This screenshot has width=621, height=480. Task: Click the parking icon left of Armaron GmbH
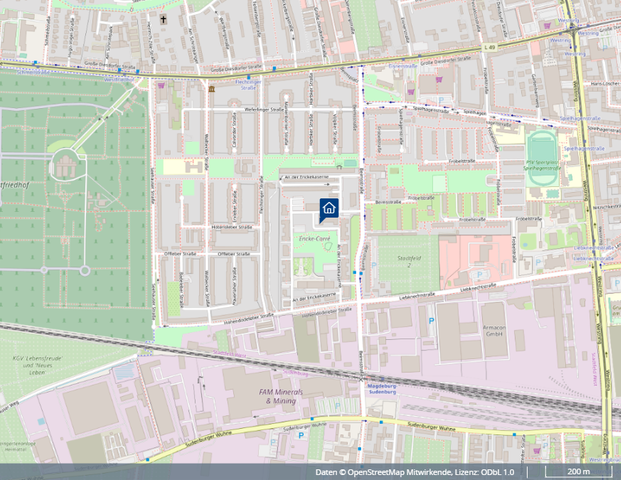pos(432,321)
